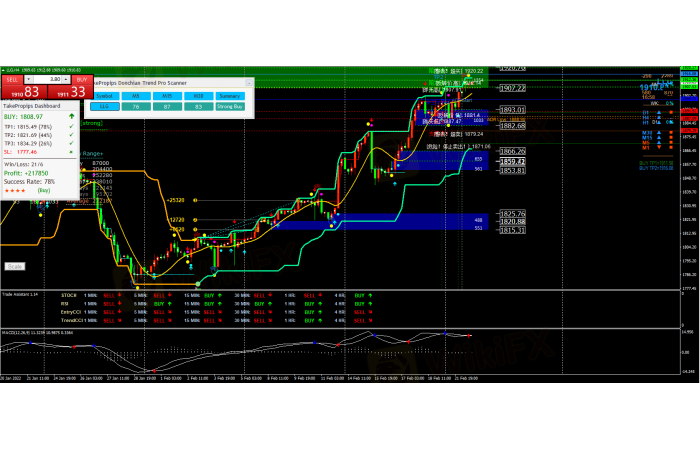
Task: Click the green up arrow beside BUY price
Action: (70, 116)
